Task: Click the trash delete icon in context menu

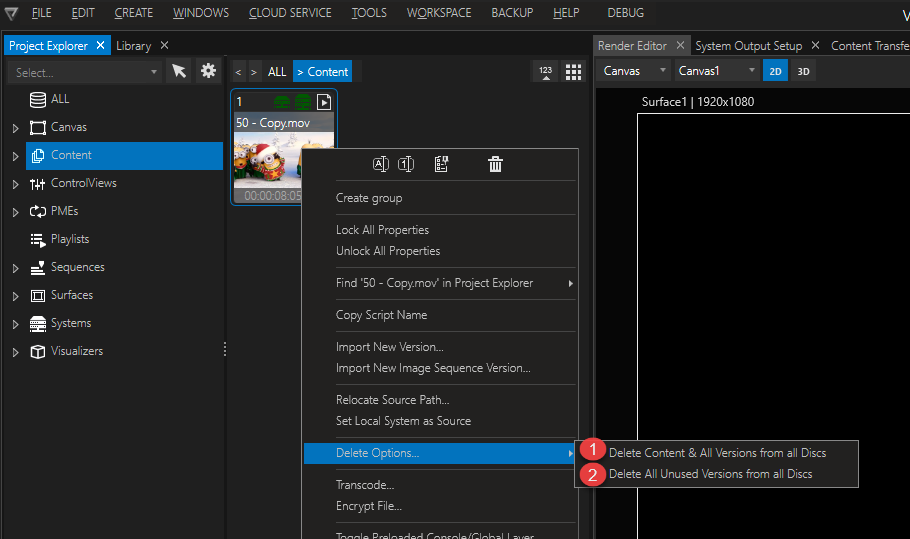Action: (495, 164)
